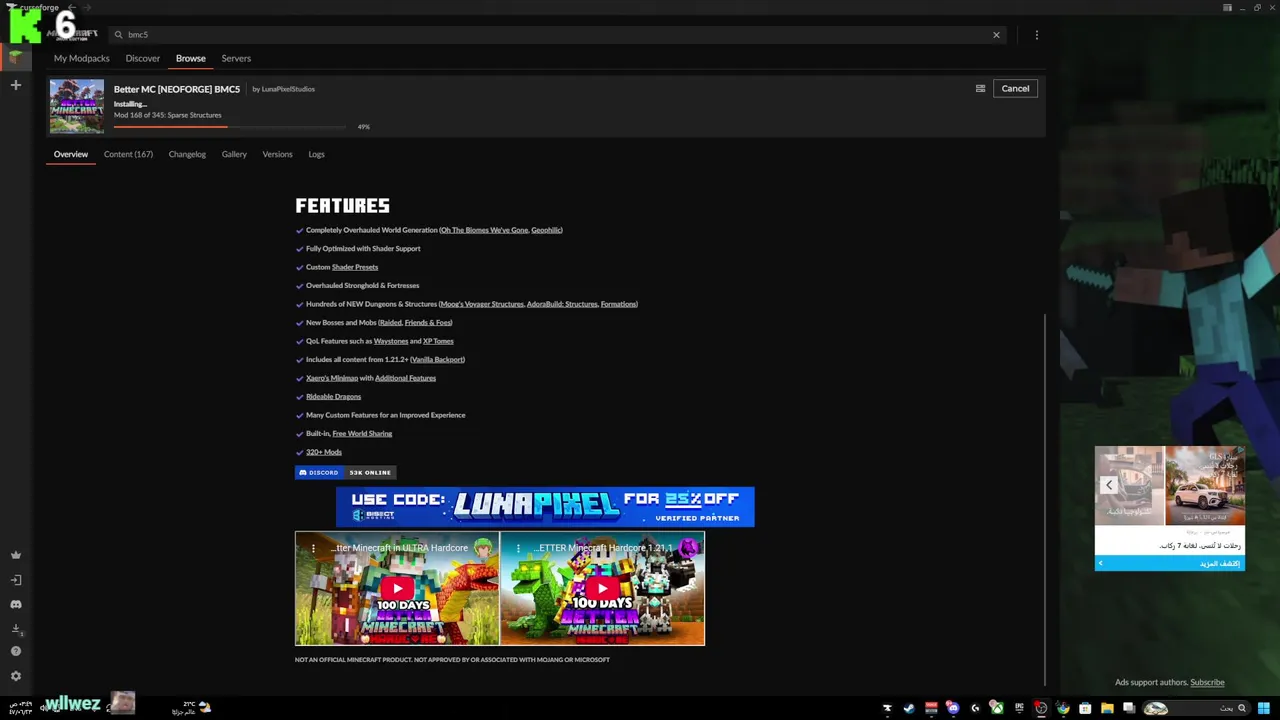Viewport: 1280px width, 720px height.
Task: Open the Waystones link
Action: (391, 341)
